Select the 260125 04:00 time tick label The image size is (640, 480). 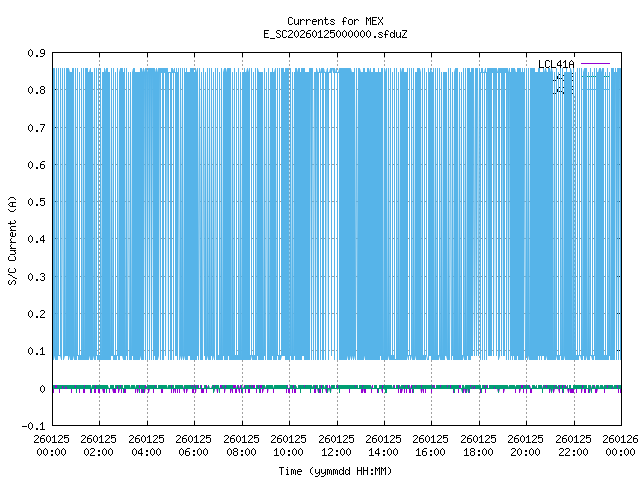[x=146, y=445]
